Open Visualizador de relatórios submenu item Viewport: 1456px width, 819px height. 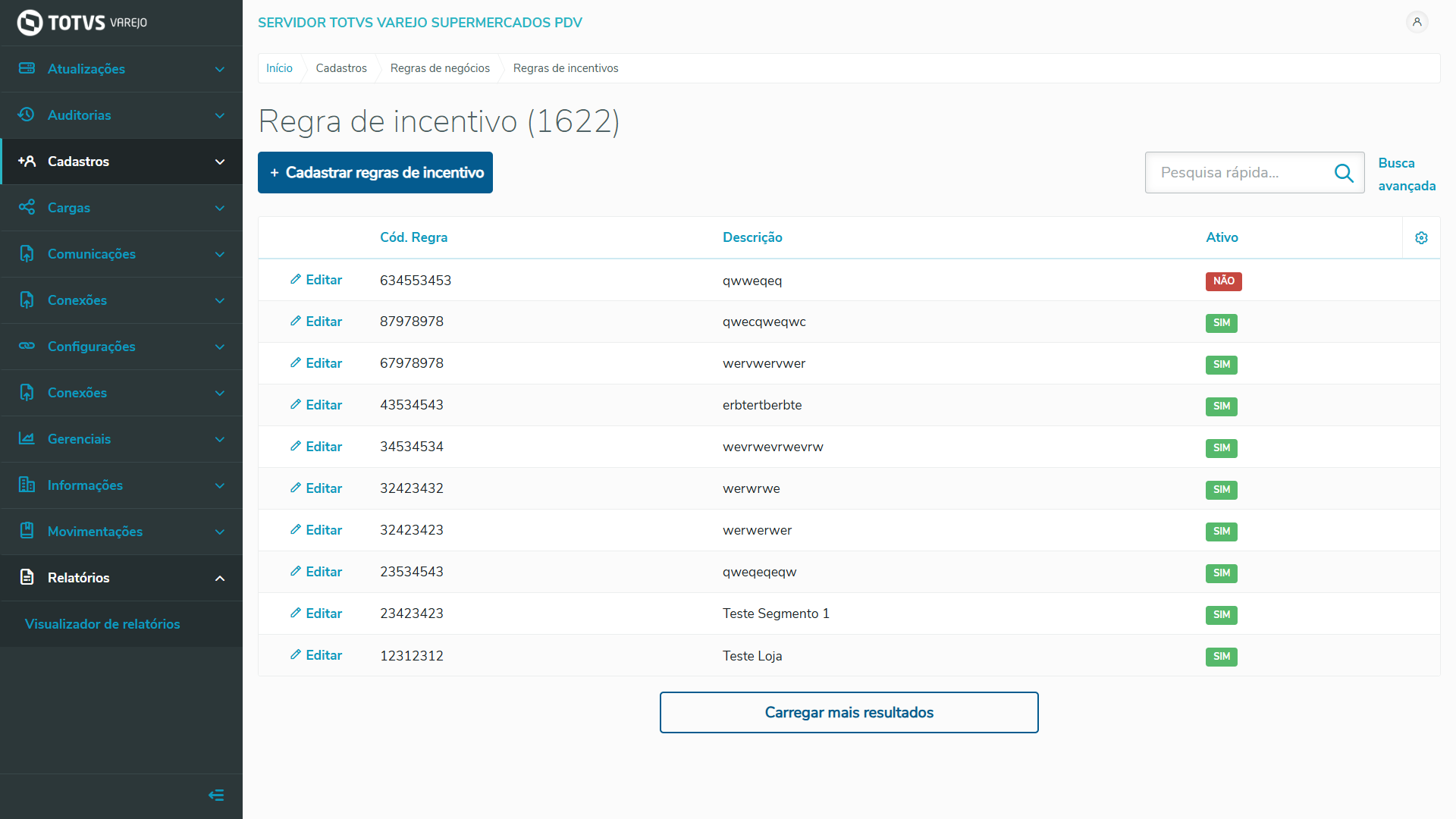click(x=102, y=624)
